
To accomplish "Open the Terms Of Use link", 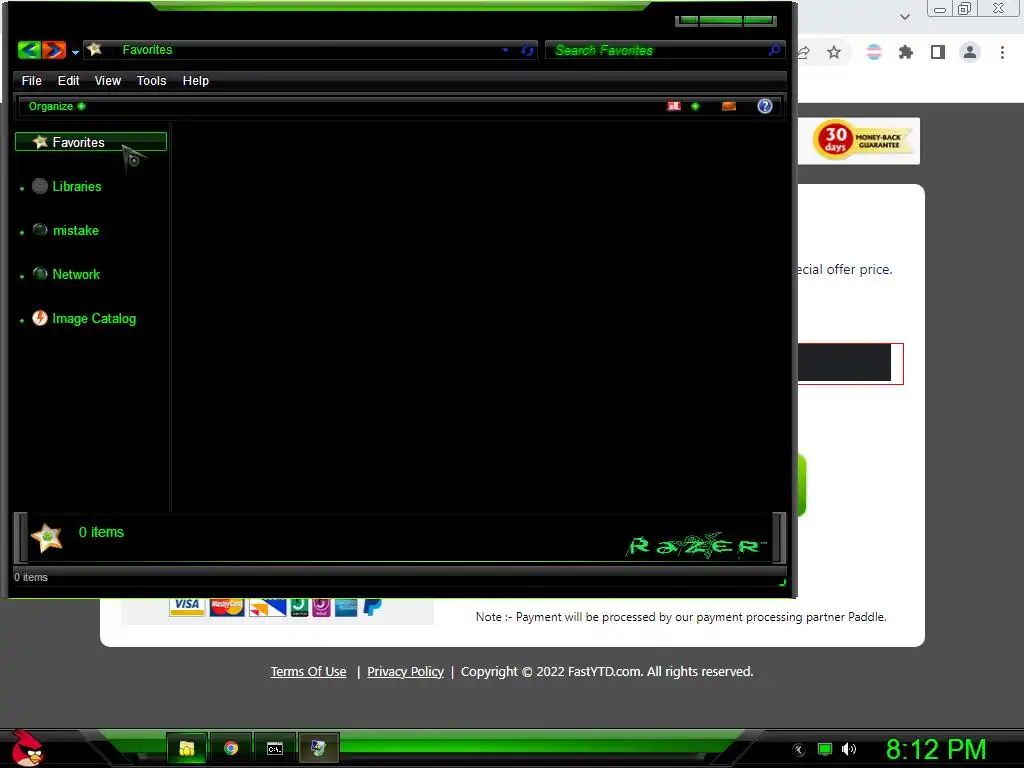I will tap(308, 671).
